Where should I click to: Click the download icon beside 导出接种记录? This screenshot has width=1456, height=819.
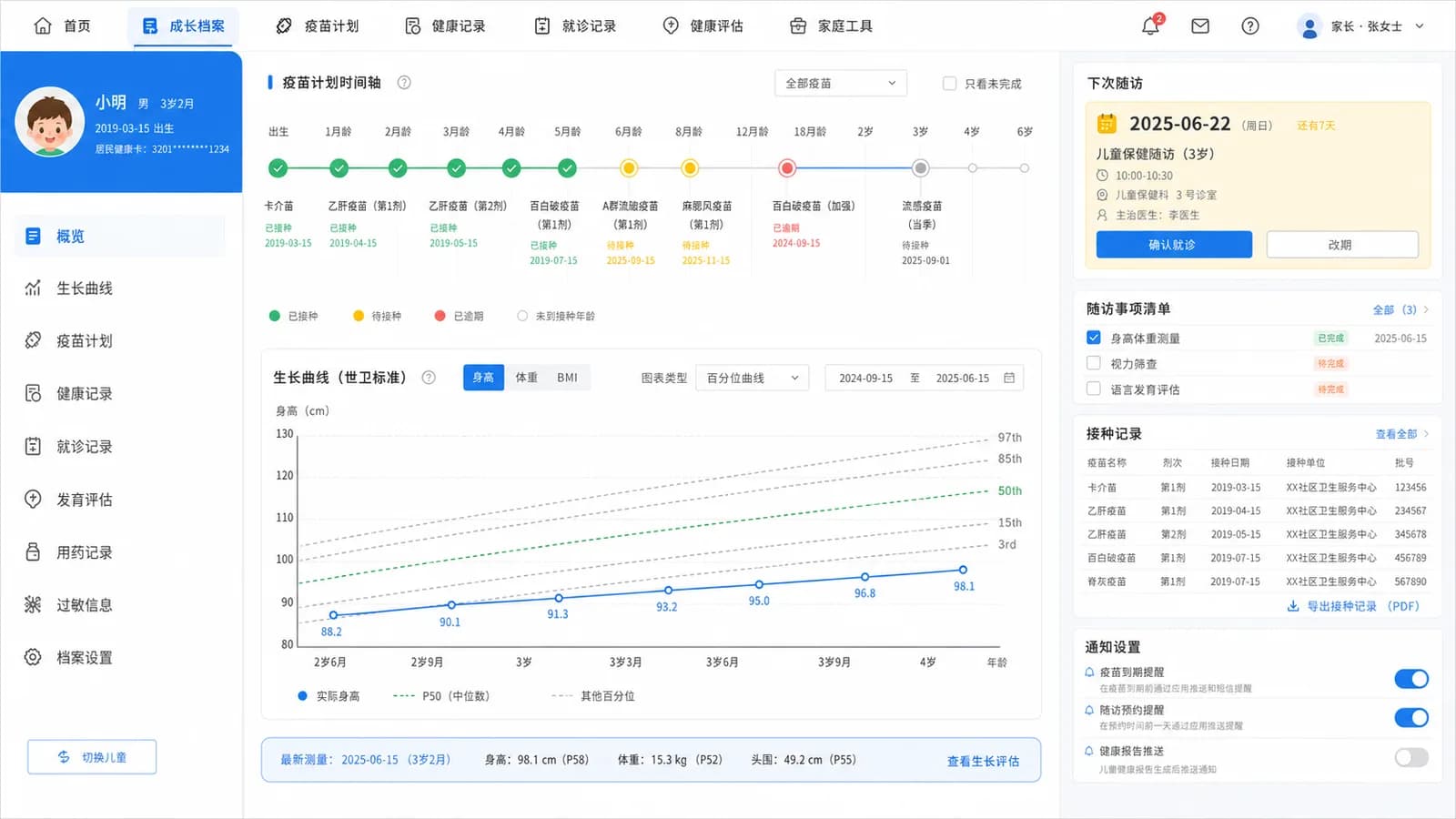(1293, 606)
